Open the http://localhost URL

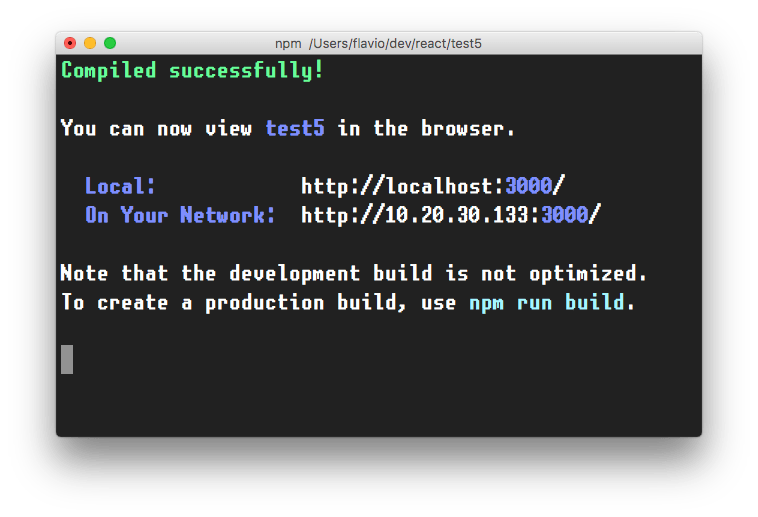400,187
